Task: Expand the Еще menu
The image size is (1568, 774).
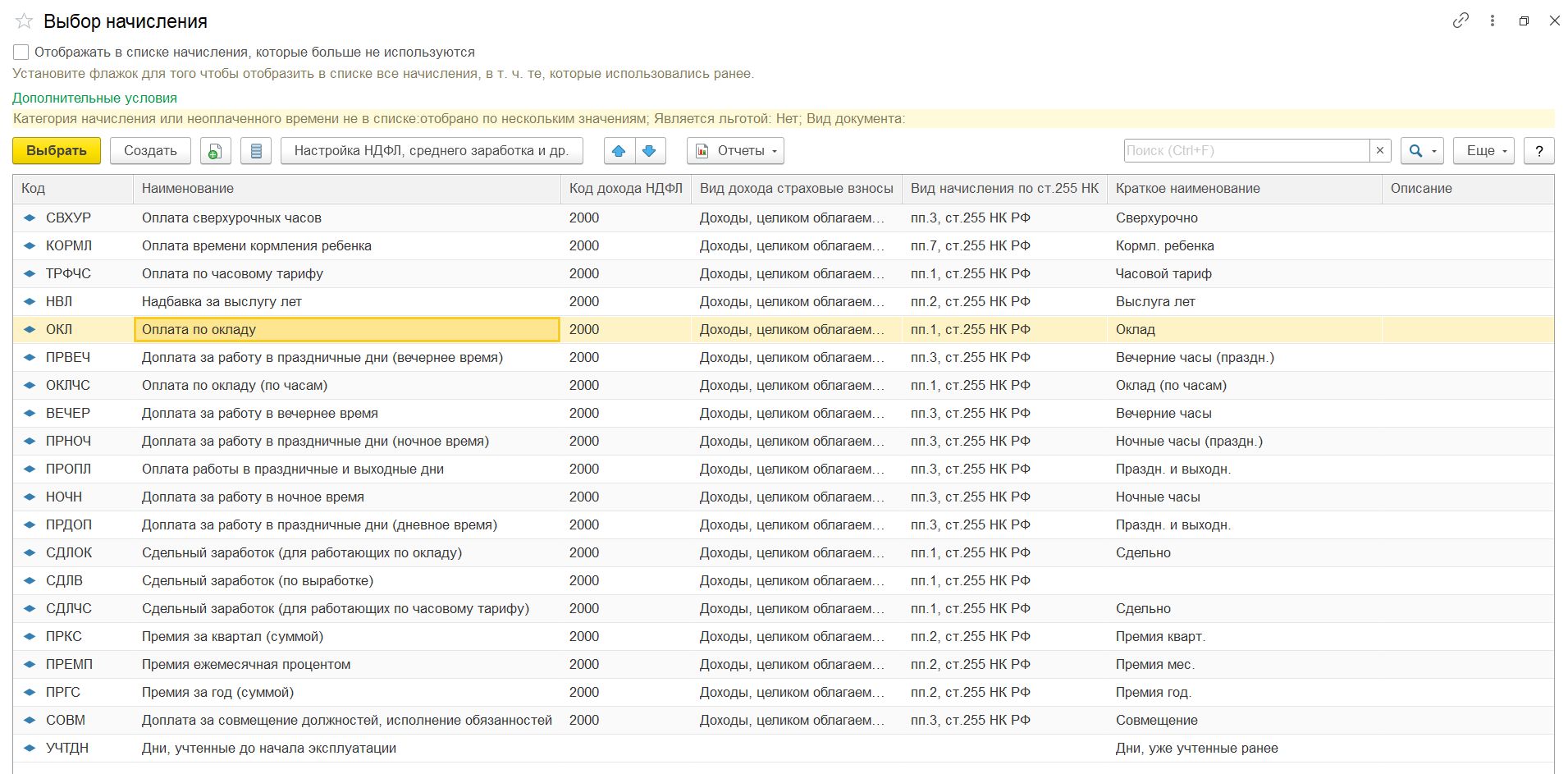Action: (1483, 151)
